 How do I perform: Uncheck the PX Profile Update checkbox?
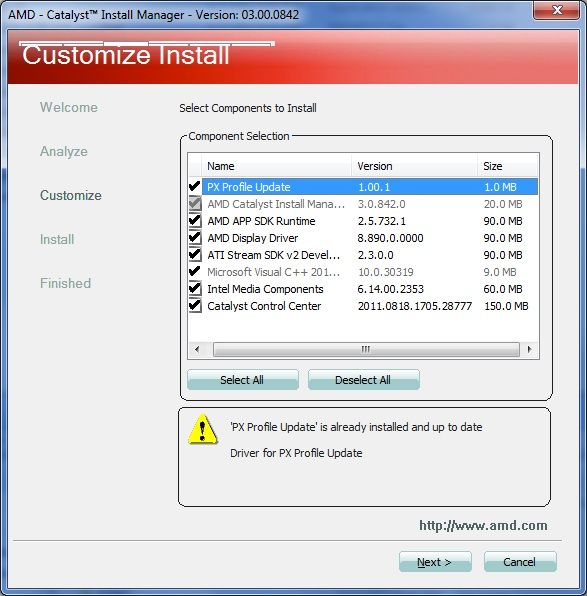[195, 186]
